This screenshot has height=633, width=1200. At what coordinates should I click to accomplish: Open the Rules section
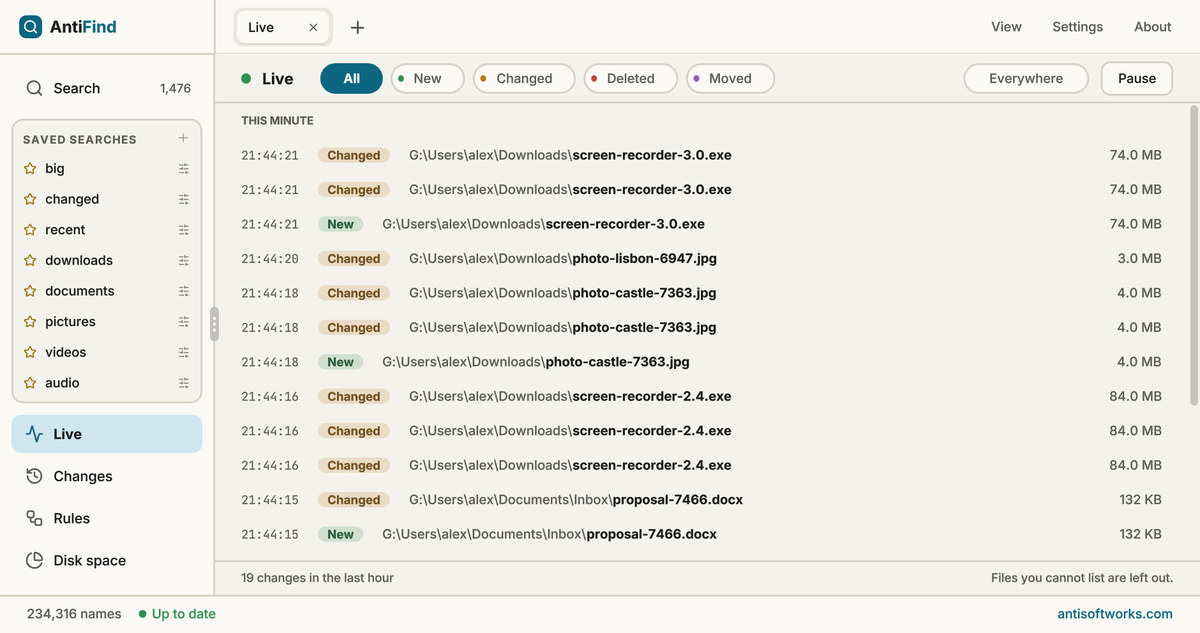(107, 518)
